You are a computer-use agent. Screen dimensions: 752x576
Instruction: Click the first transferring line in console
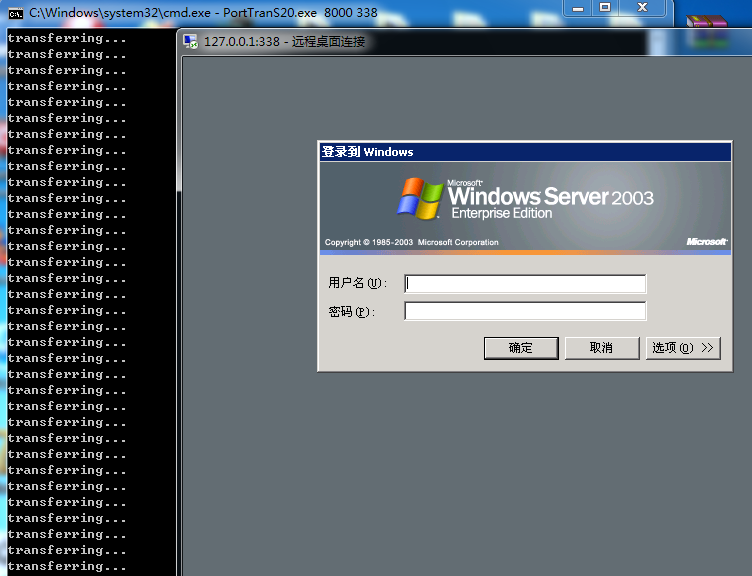point(67,38)
